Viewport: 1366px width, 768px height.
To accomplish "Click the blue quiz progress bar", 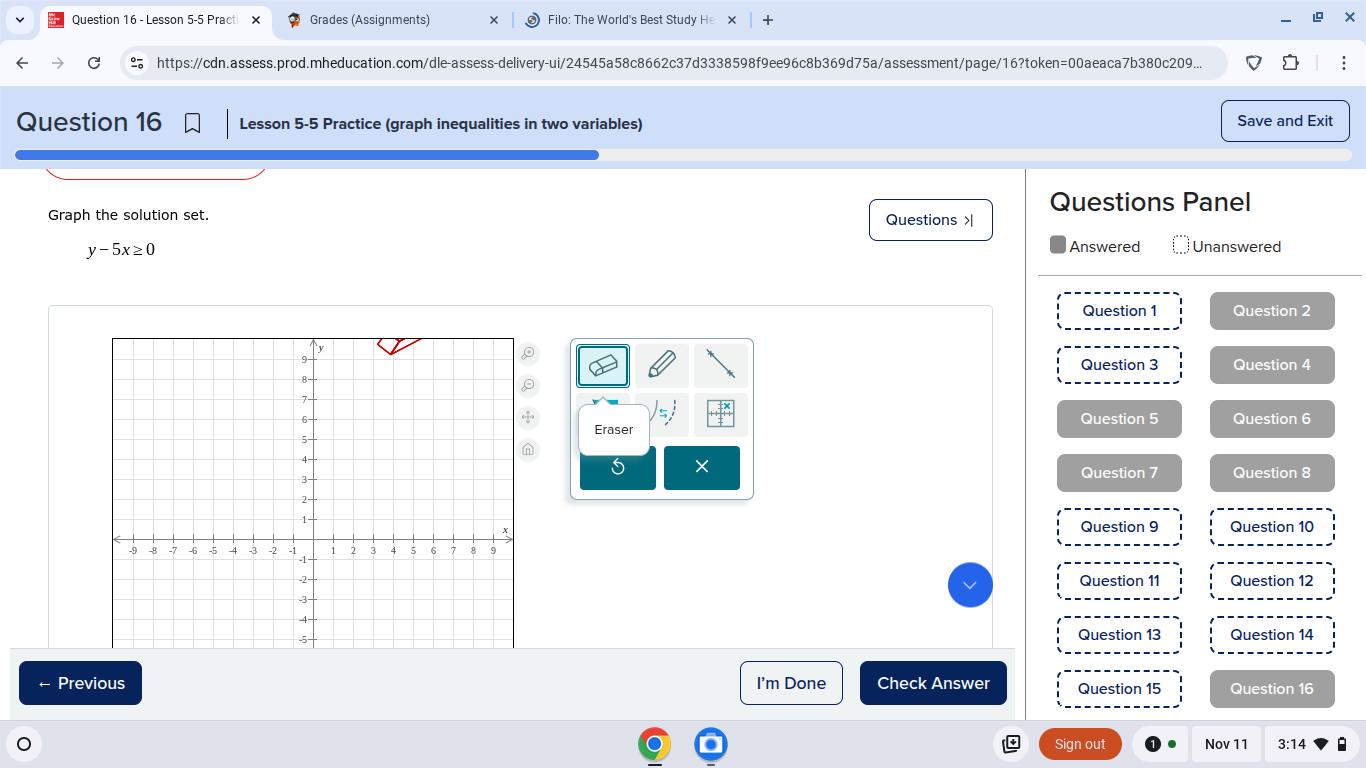I will tap(300, 154).
